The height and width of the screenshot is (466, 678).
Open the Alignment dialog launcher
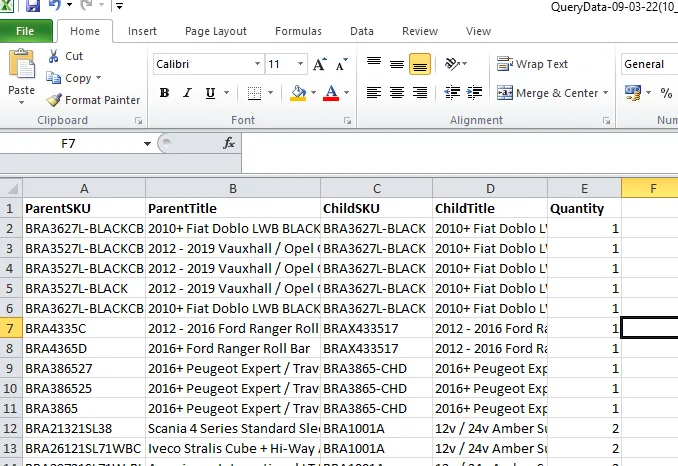point(606,121)
